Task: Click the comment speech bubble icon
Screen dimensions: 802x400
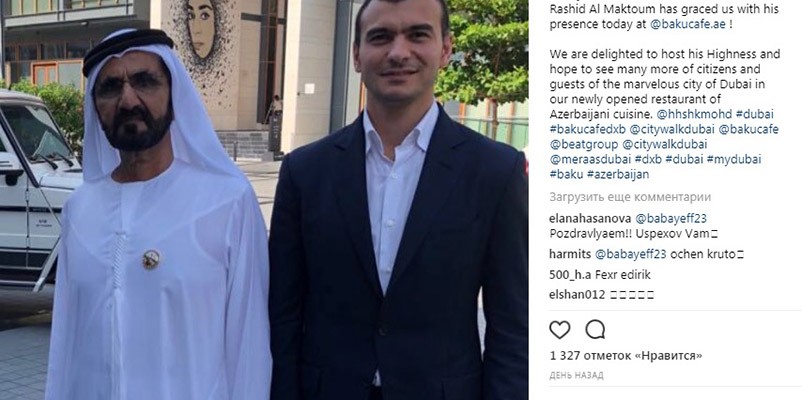Action: pos(595,330)
